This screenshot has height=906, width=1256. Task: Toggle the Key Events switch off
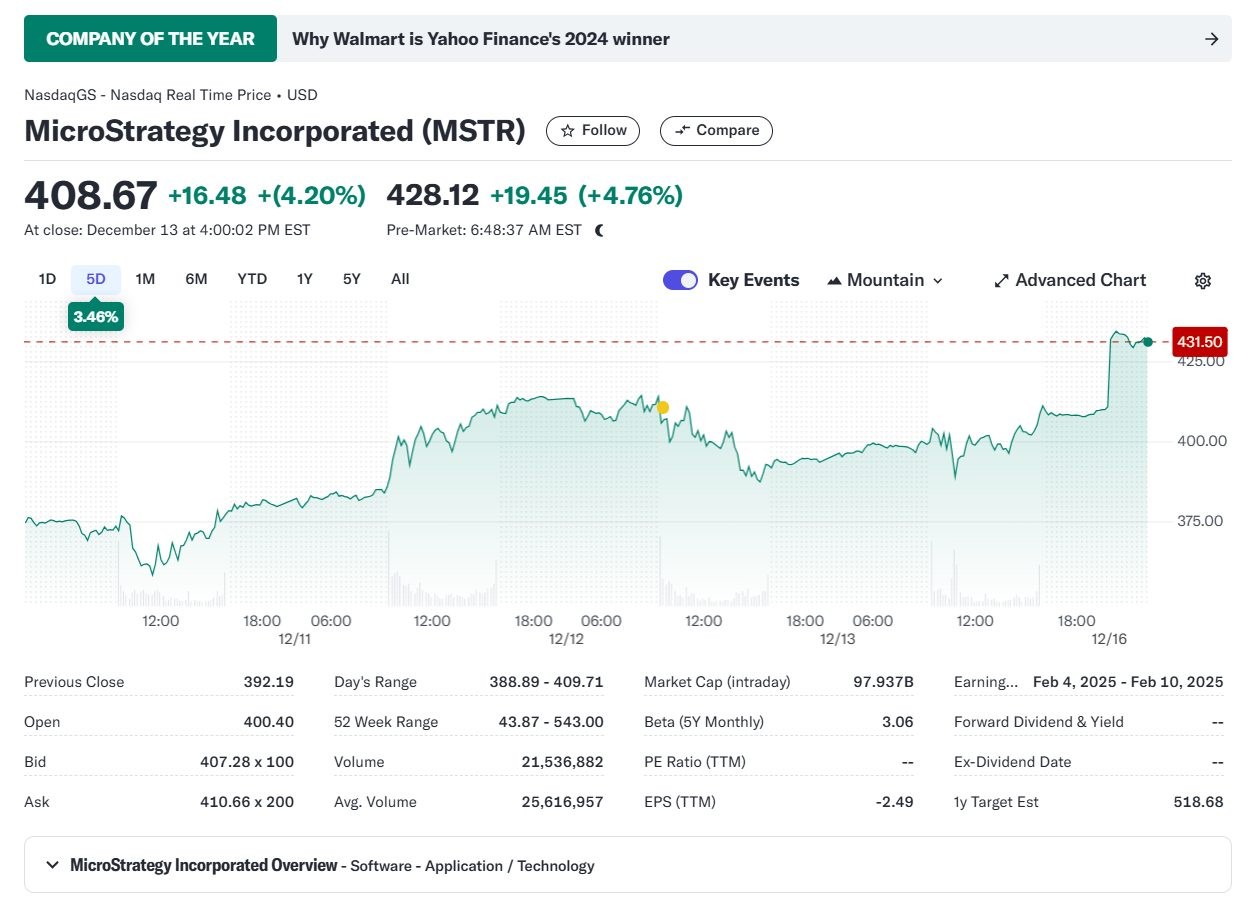click(x=680, y=280)
